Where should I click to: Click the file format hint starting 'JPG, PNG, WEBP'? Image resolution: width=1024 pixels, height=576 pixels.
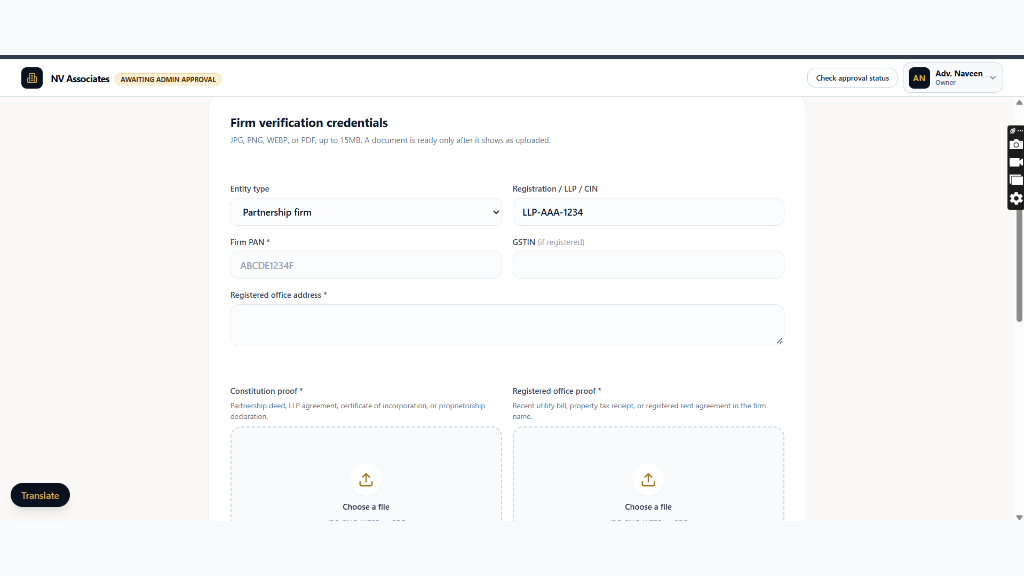point(391,140)
